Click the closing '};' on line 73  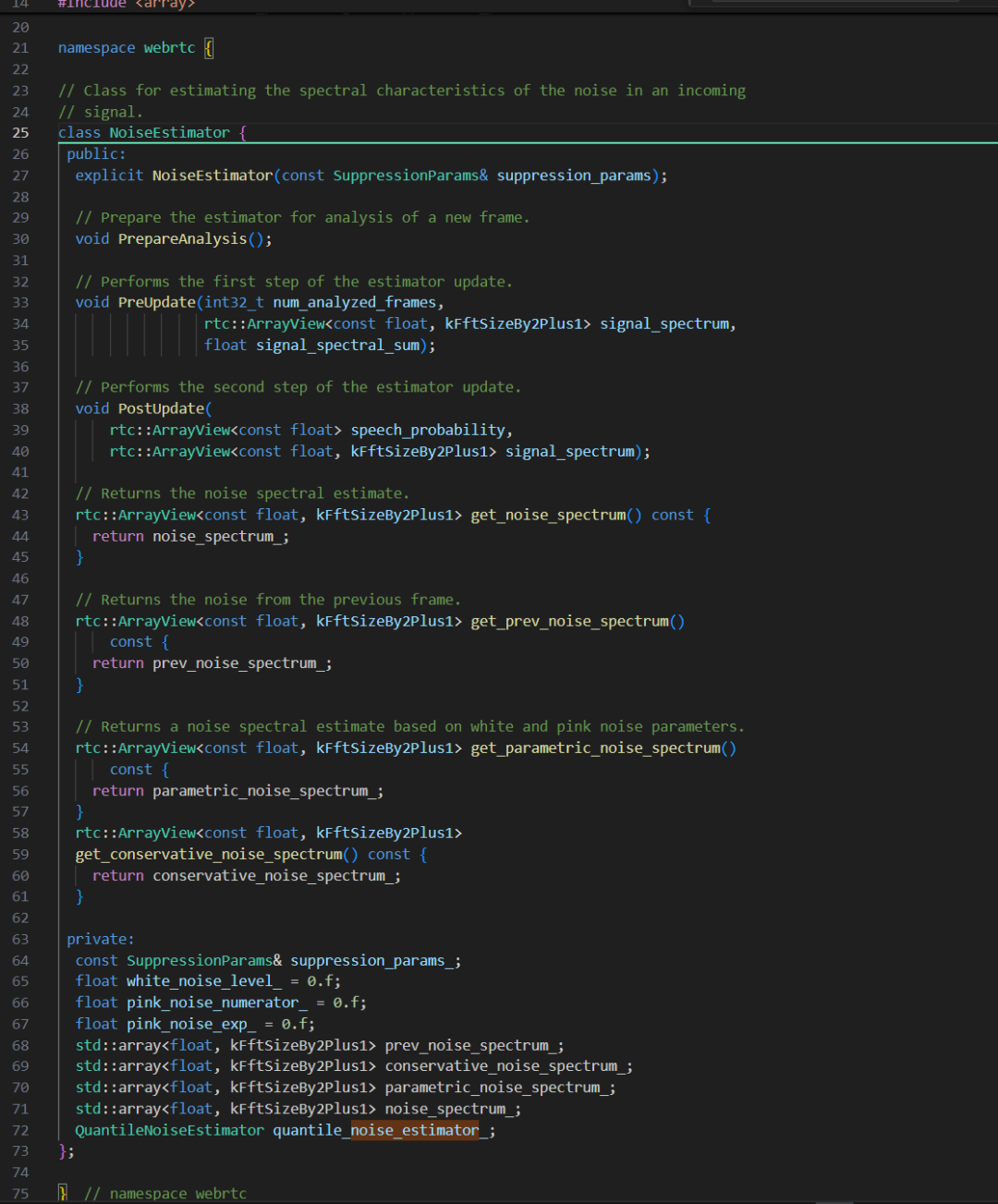[x=67, y=1152]
